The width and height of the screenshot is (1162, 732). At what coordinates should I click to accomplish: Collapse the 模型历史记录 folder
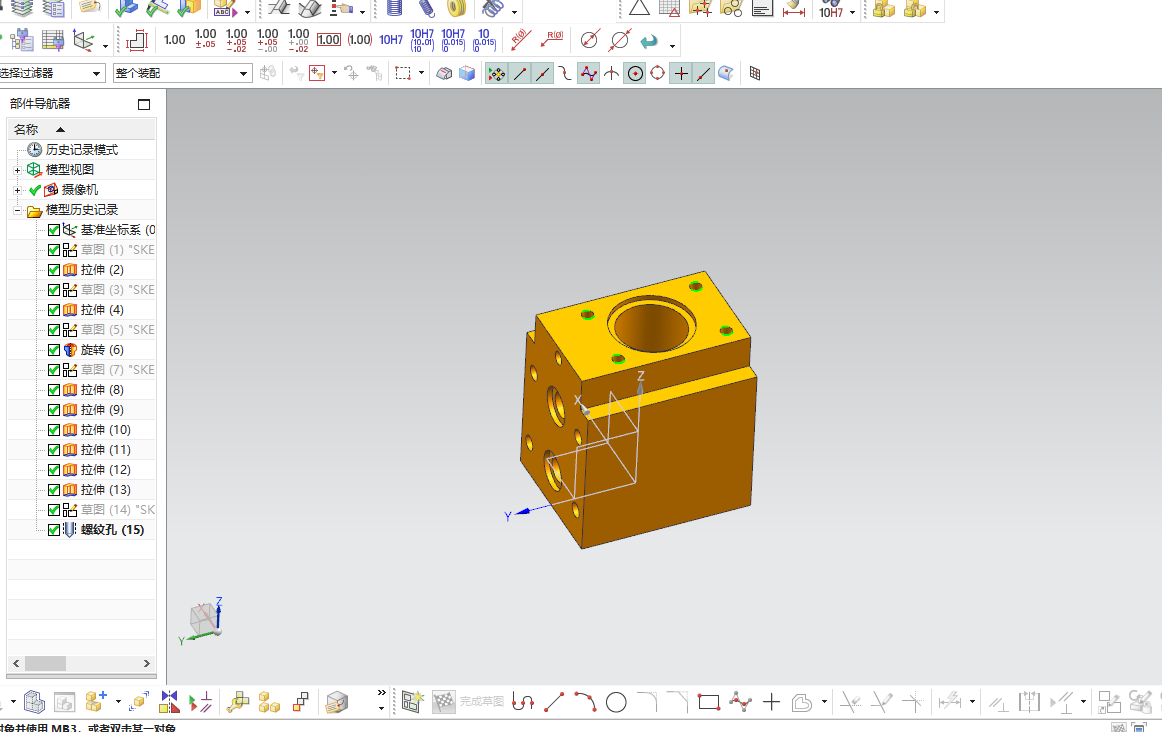click(x=17, y=210)
